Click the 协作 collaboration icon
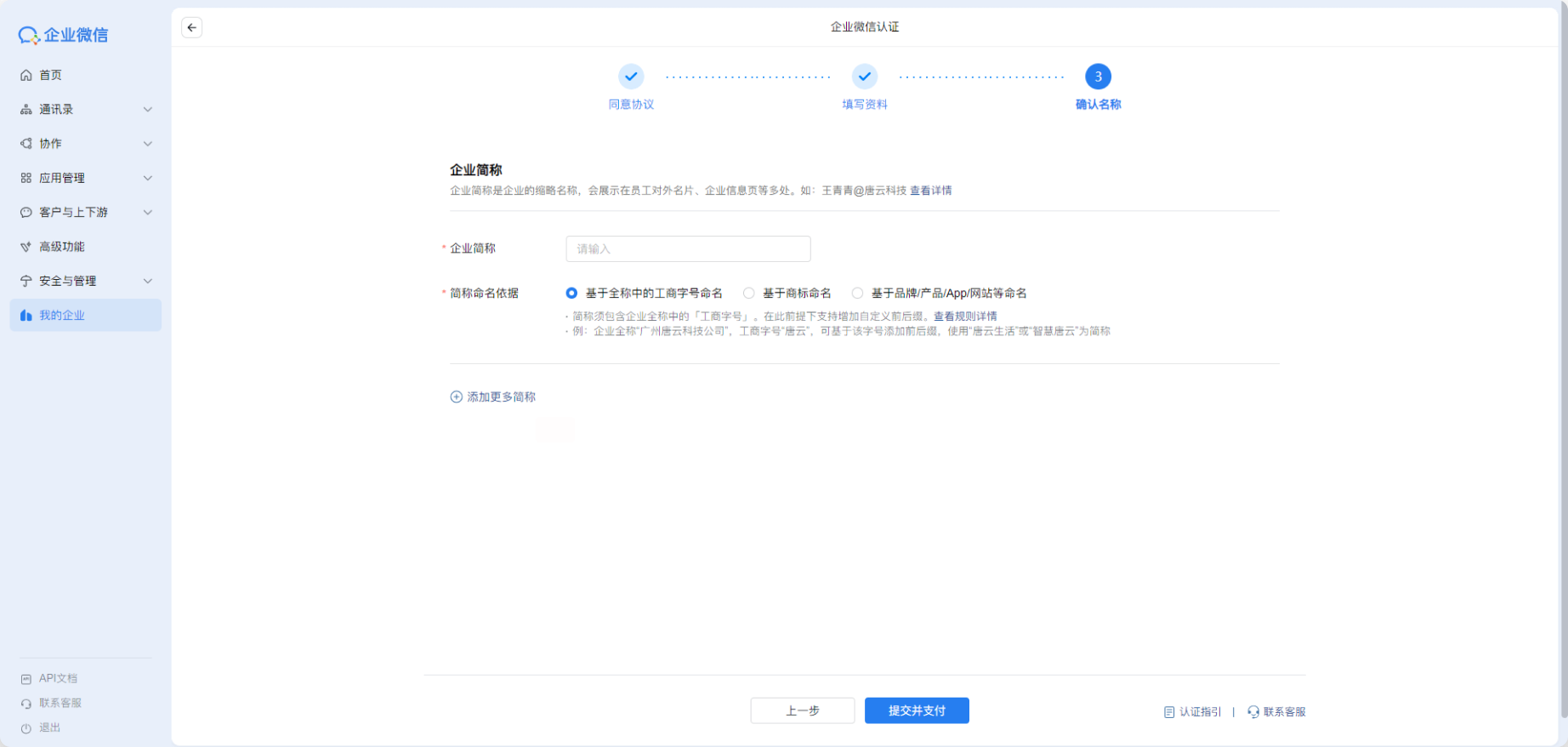 [26, 144]
